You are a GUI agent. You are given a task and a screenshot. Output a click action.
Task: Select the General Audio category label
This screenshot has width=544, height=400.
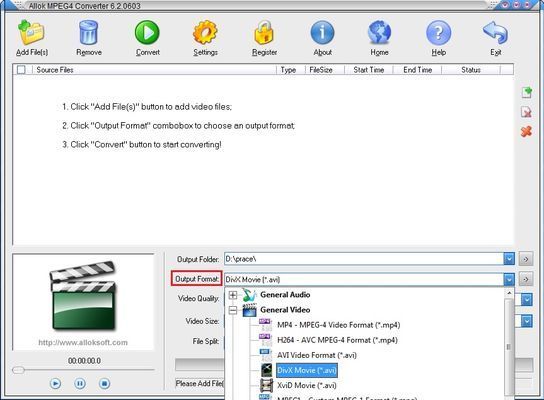[285, 295]
